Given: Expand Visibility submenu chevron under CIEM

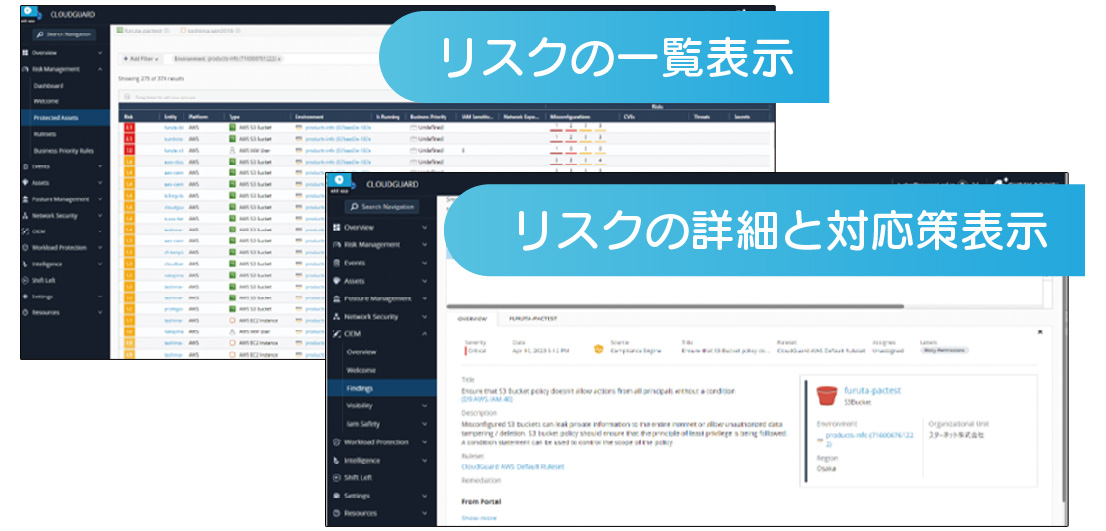Looking at the screenshot, I should (424, 406).
